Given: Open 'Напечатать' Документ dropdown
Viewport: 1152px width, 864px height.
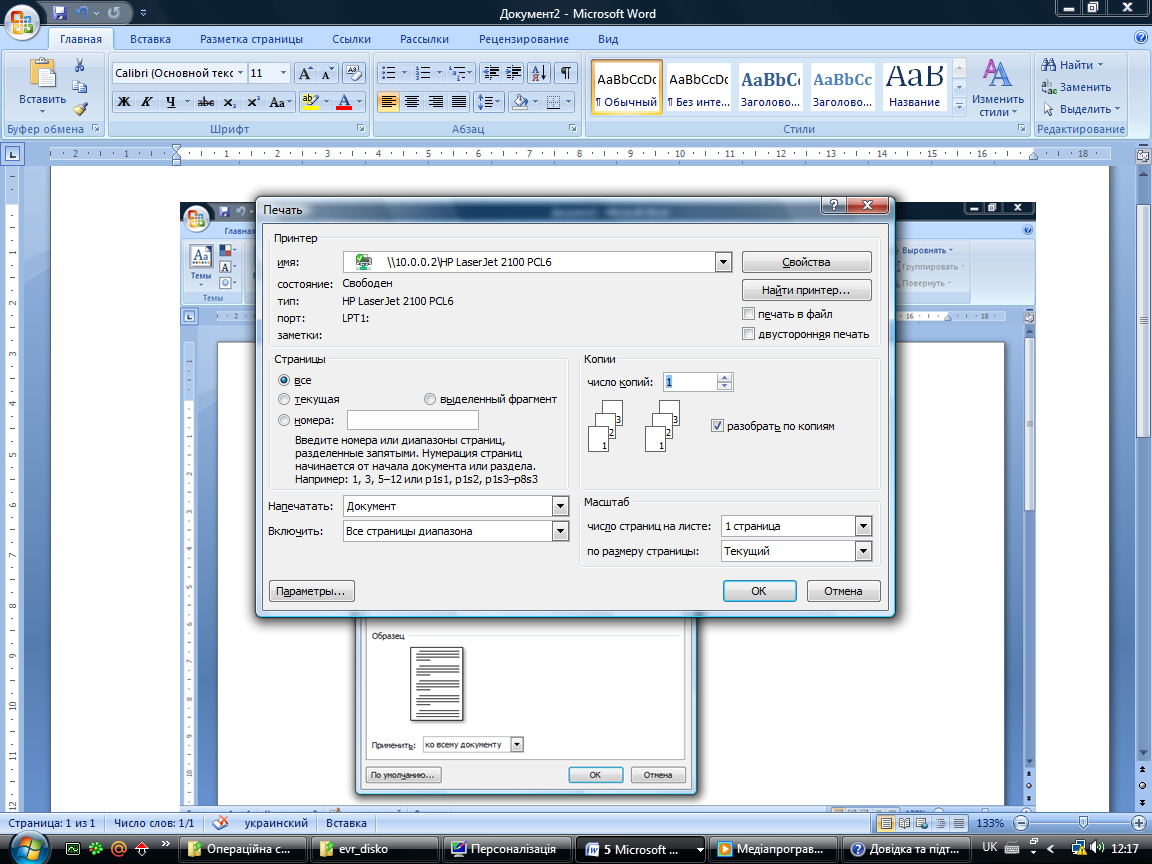Looking at the screenshot, I should click(x=560, y=506).
